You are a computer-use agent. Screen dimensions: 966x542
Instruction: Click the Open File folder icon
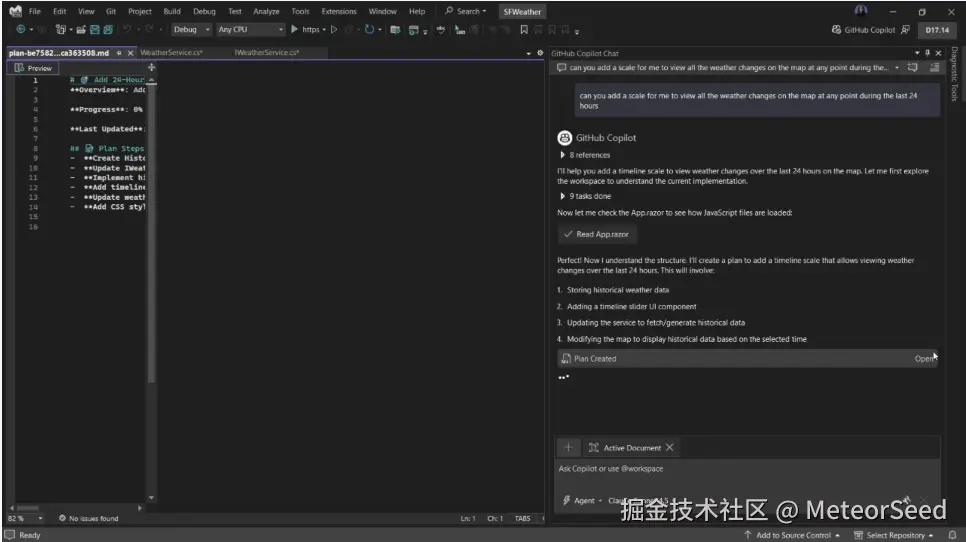(81, 30)
